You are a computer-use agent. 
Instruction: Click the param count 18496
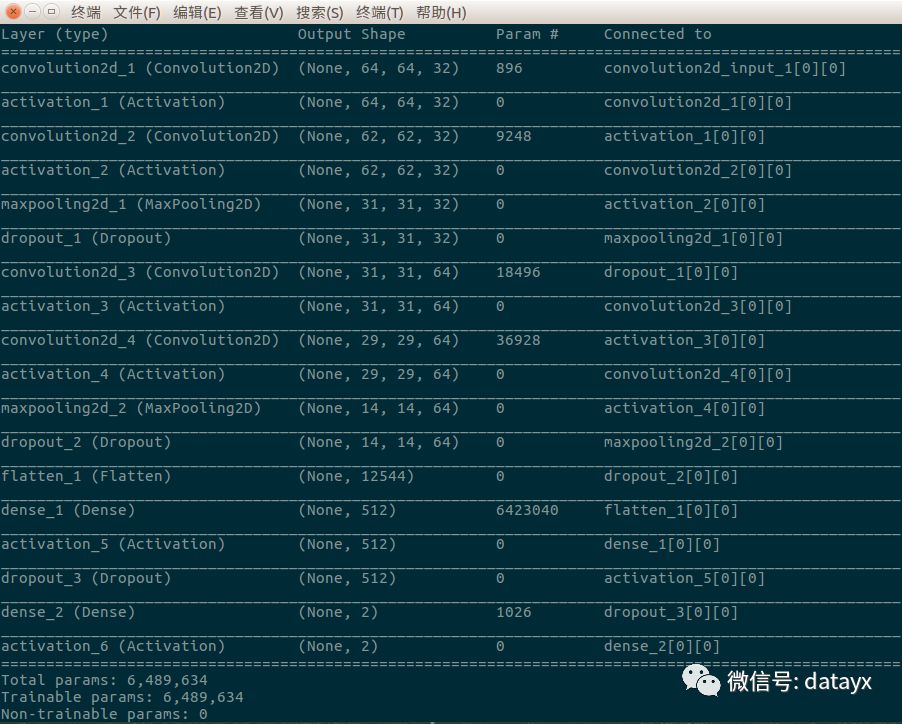(518, 272)
